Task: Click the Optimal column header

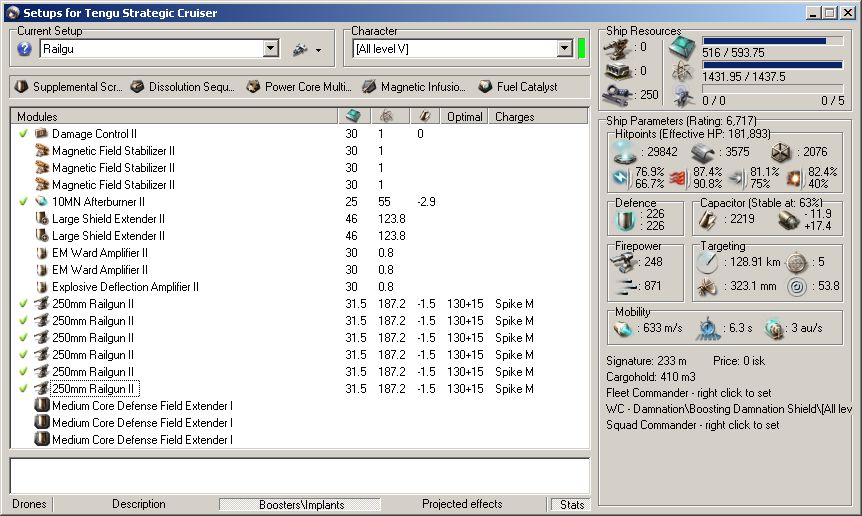Action: [x=465, y=116]
